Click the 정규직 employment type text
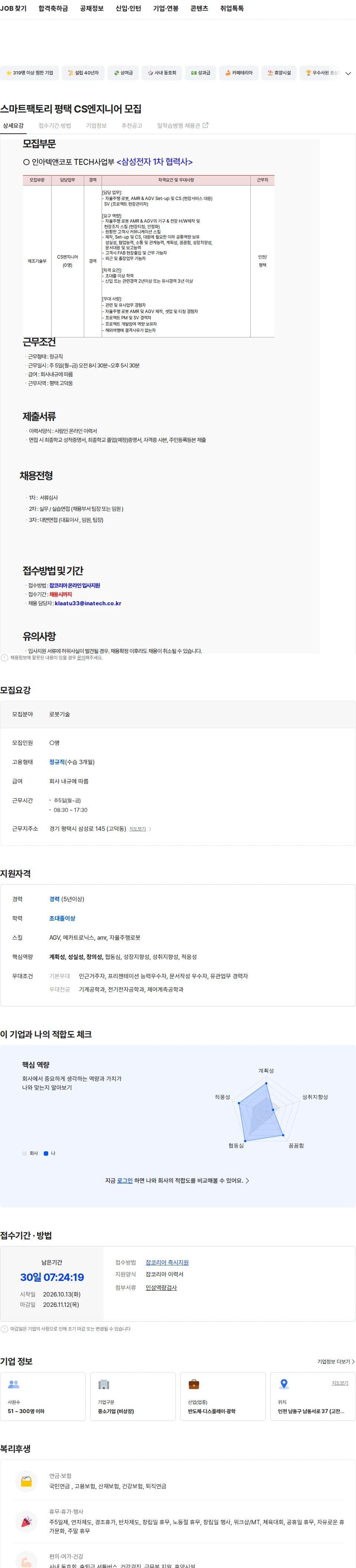This screenshot has height=1568, width=356. point(57,762)
